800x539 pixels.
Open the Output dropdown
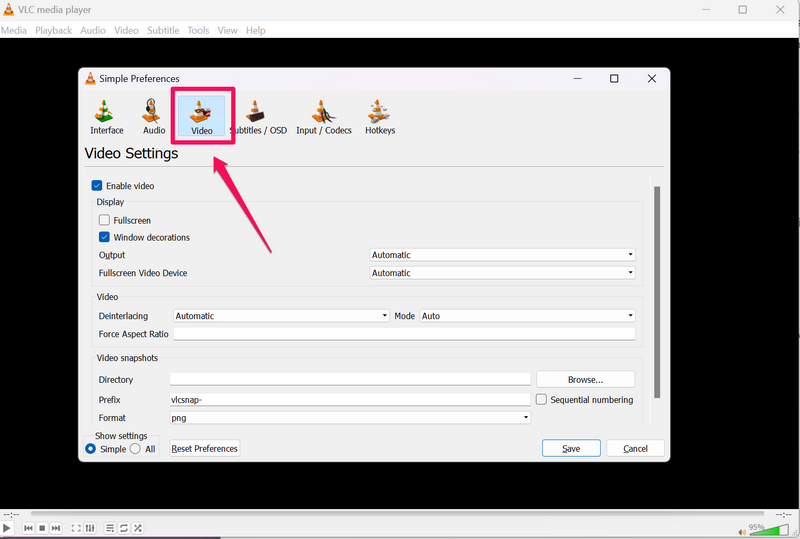(502, 255)
